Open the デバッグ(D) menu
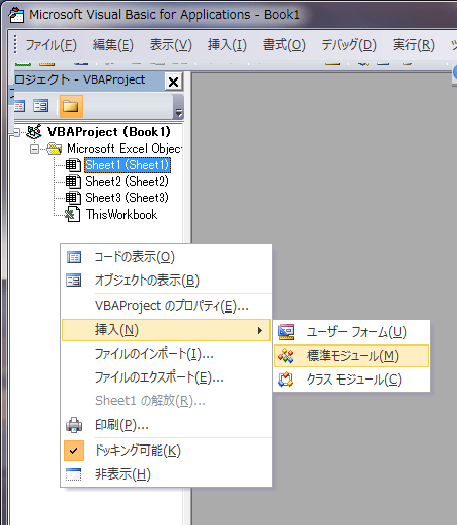The width and height of the screenshot is (457, 525). click(x=349, y=45)
